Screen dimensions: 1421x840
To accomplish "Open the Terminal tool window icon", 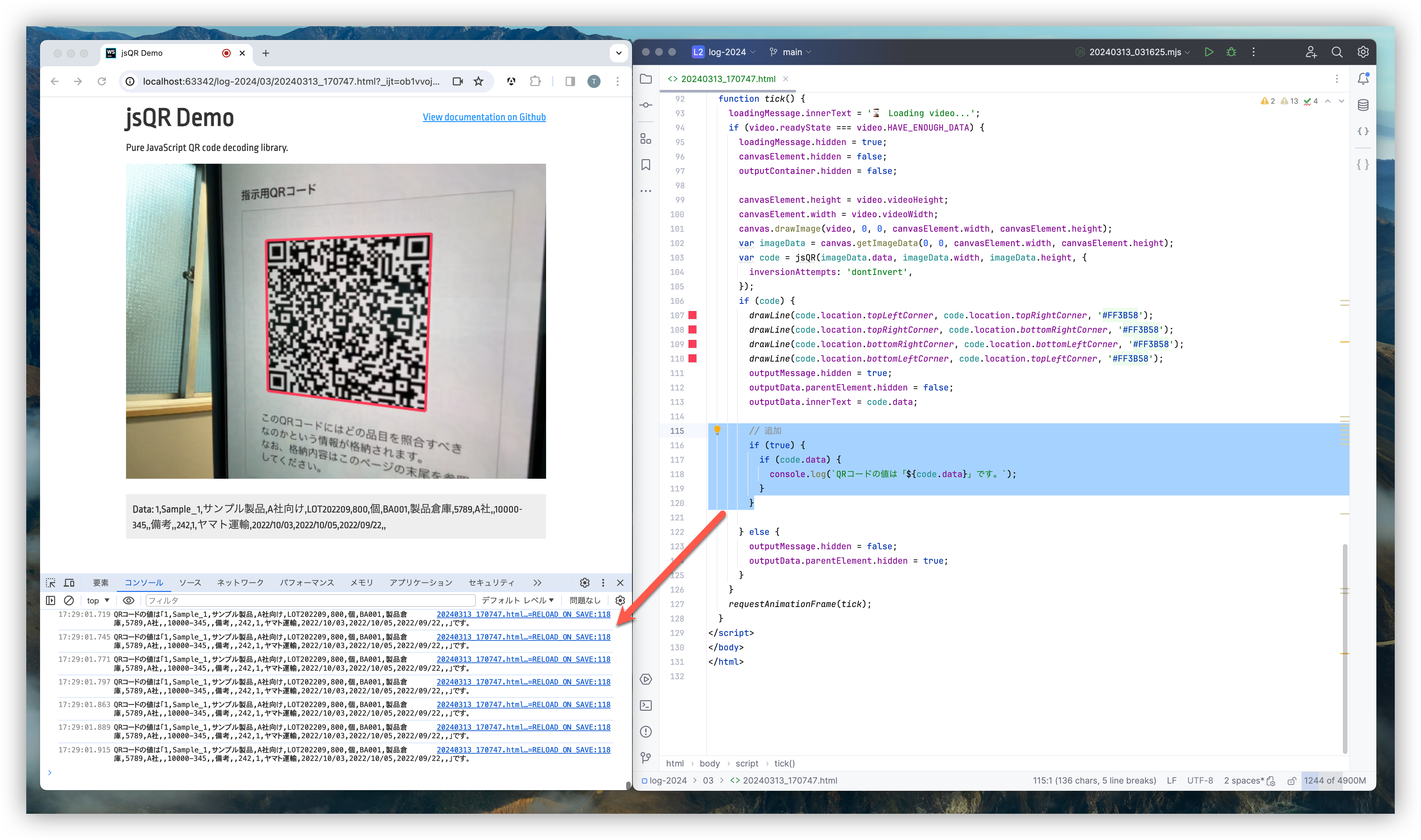I will pos(646,705).
